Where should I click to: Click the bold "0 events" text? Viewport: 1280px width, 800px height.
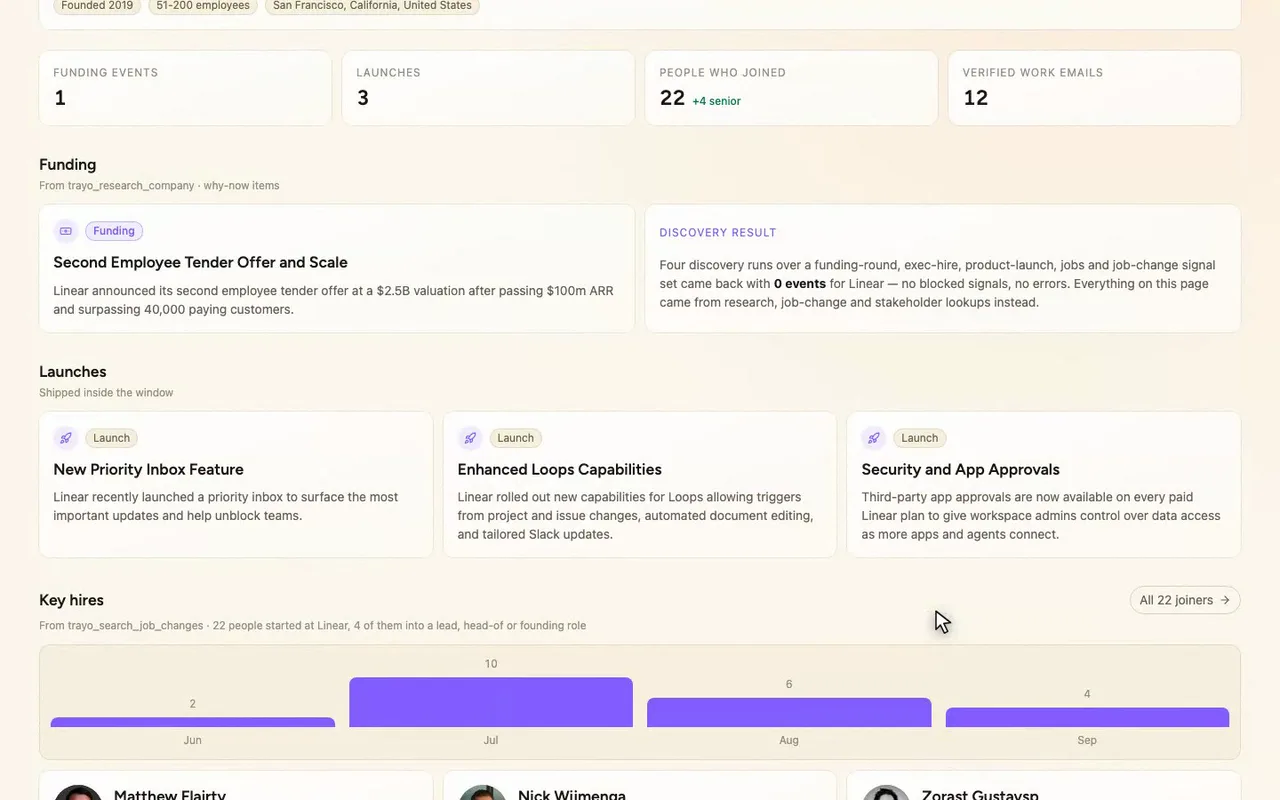(x=800, y=284)
